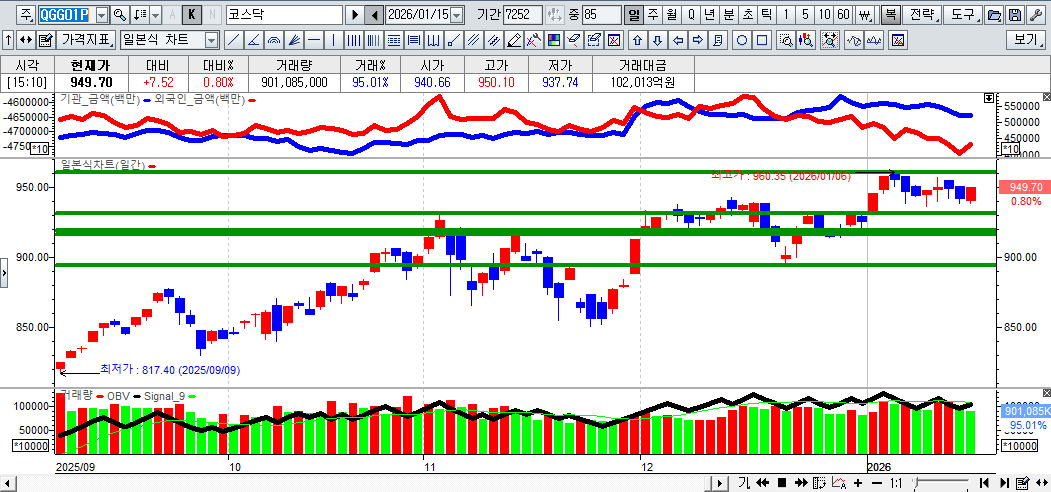Click the open folder icon
This screenshot has width=1051, height=492.
[993, 15]
